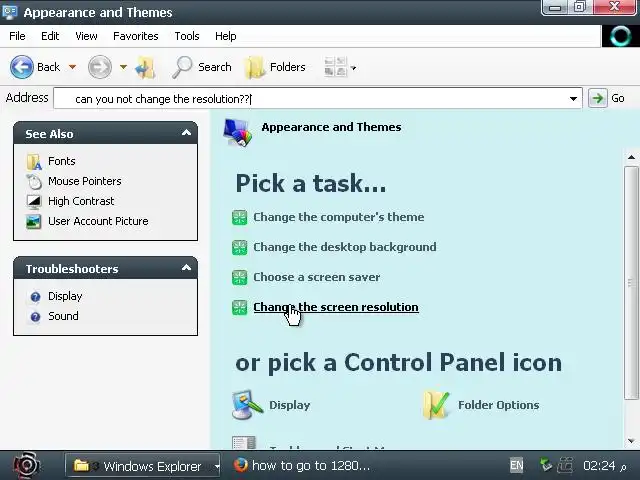The height and width of the screenshot is (480, 640).
Task: Click the Display text label
Action: click(289, 405)
